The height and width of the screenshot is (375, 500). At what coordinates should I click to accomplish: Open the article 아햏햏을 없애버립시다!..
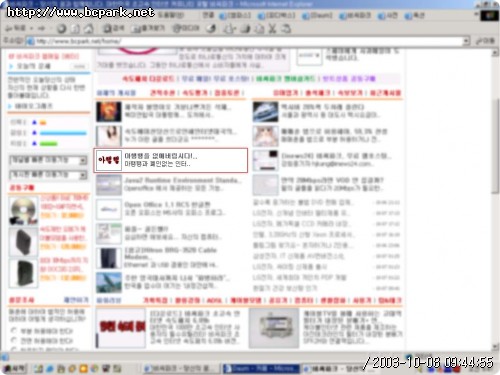coord(161,156)
